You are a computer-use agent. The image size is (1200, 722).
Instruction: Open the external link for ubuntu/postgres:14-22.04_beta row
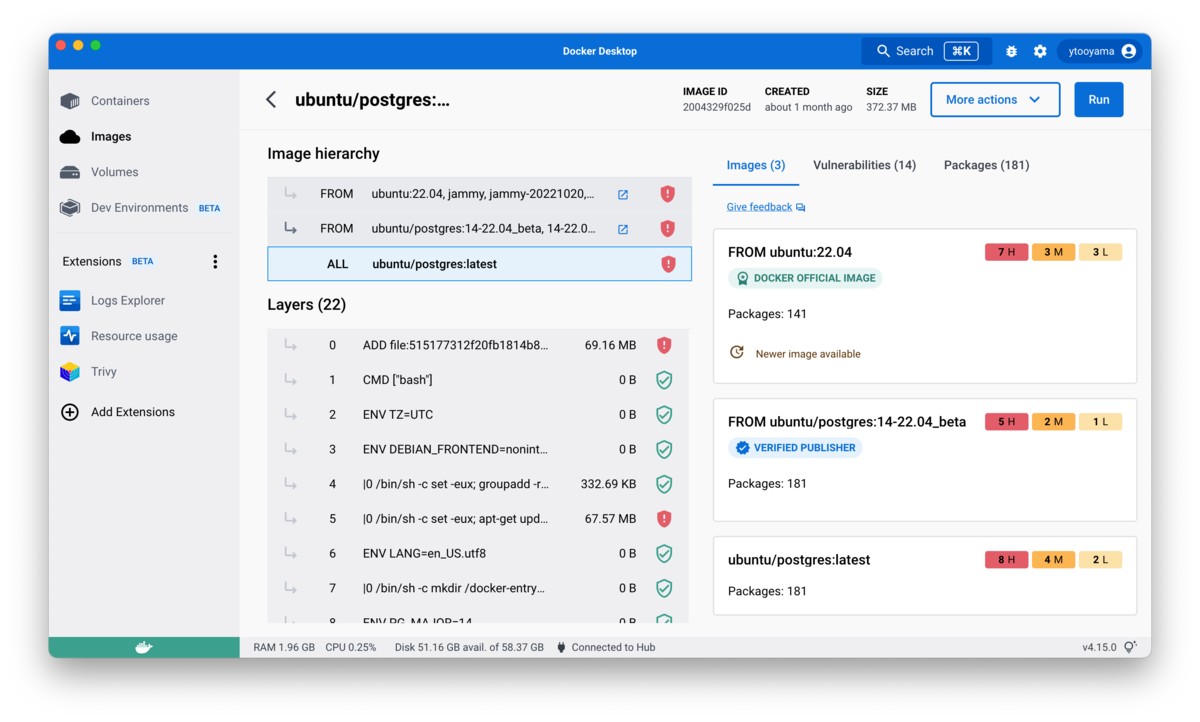(x=623, y=229)
